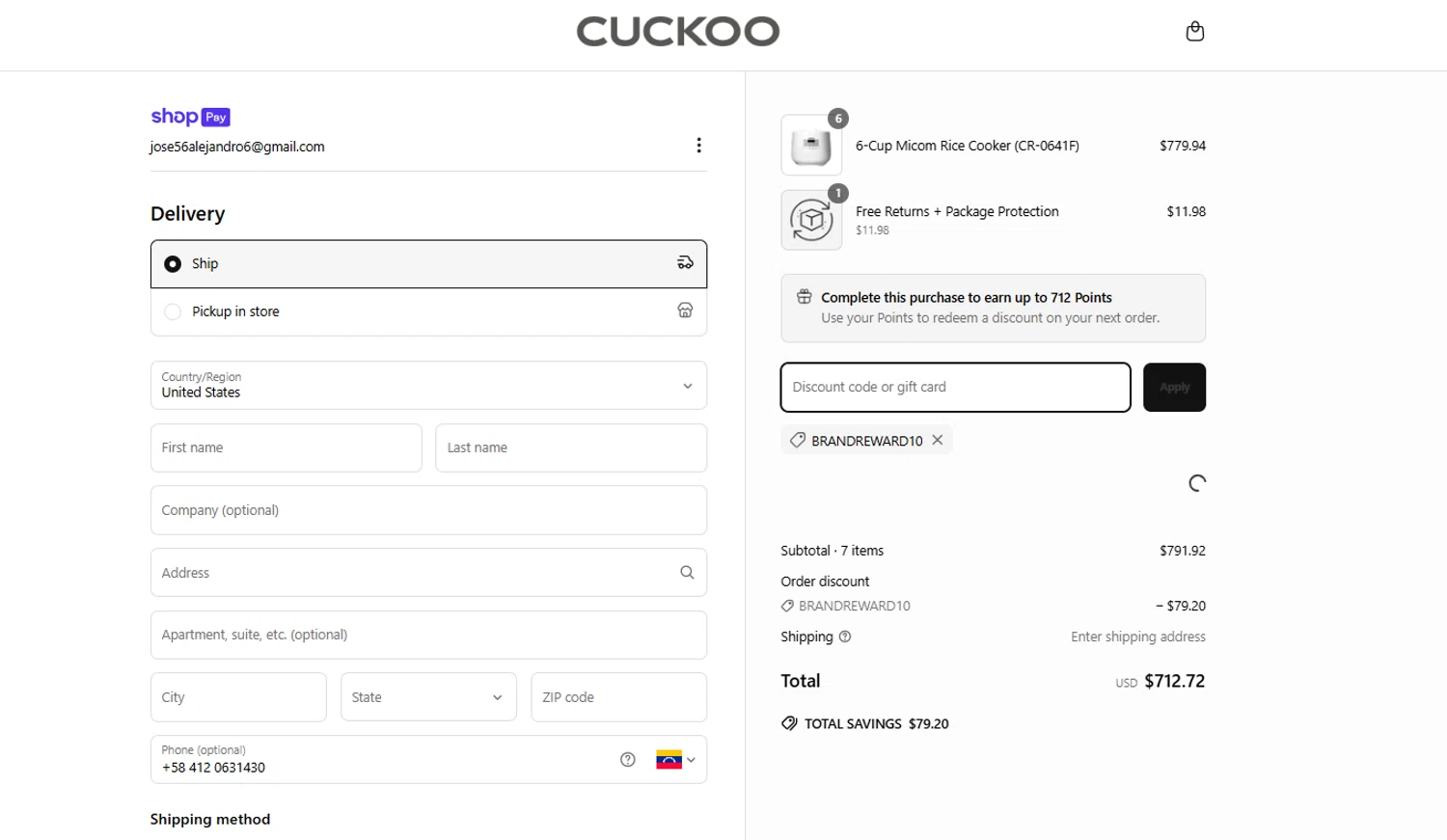The image size is (1447, 840).
Task: Click the rice cooker product thumbnail
Action: tap(811, 146)
